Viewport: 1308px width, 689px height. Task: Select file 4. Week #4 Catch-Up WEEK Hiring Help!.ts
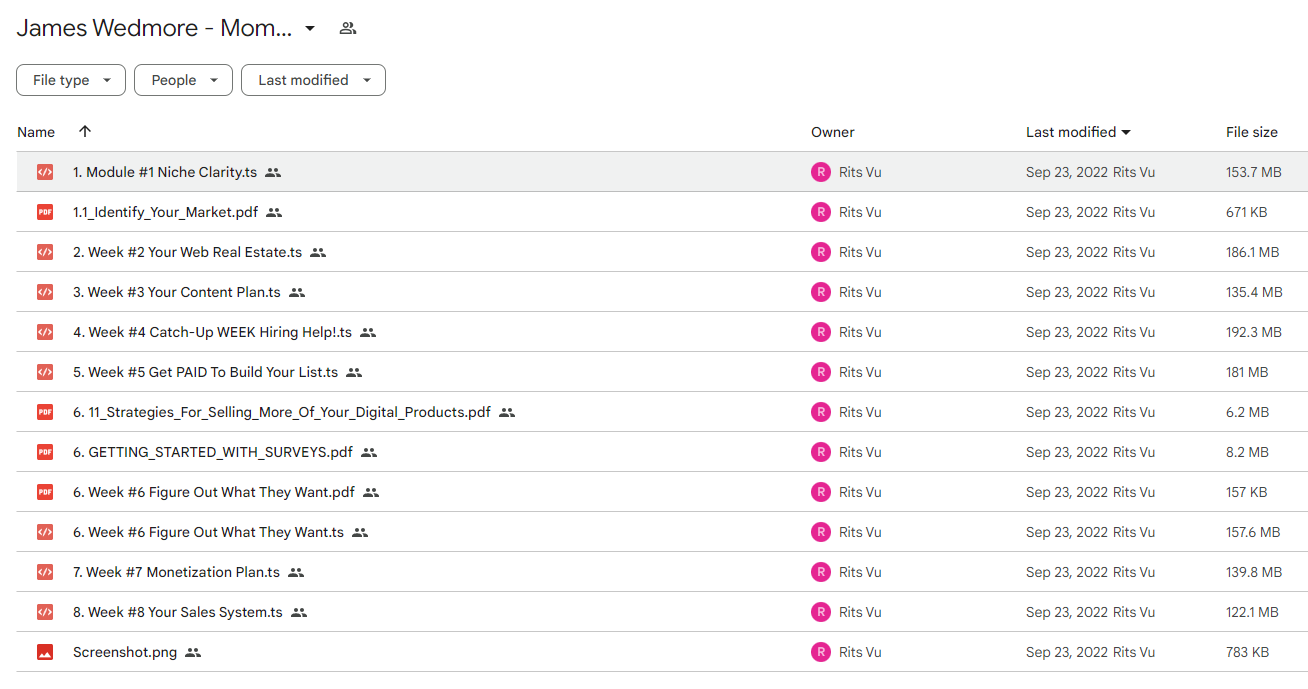click(x=213, y=332)
